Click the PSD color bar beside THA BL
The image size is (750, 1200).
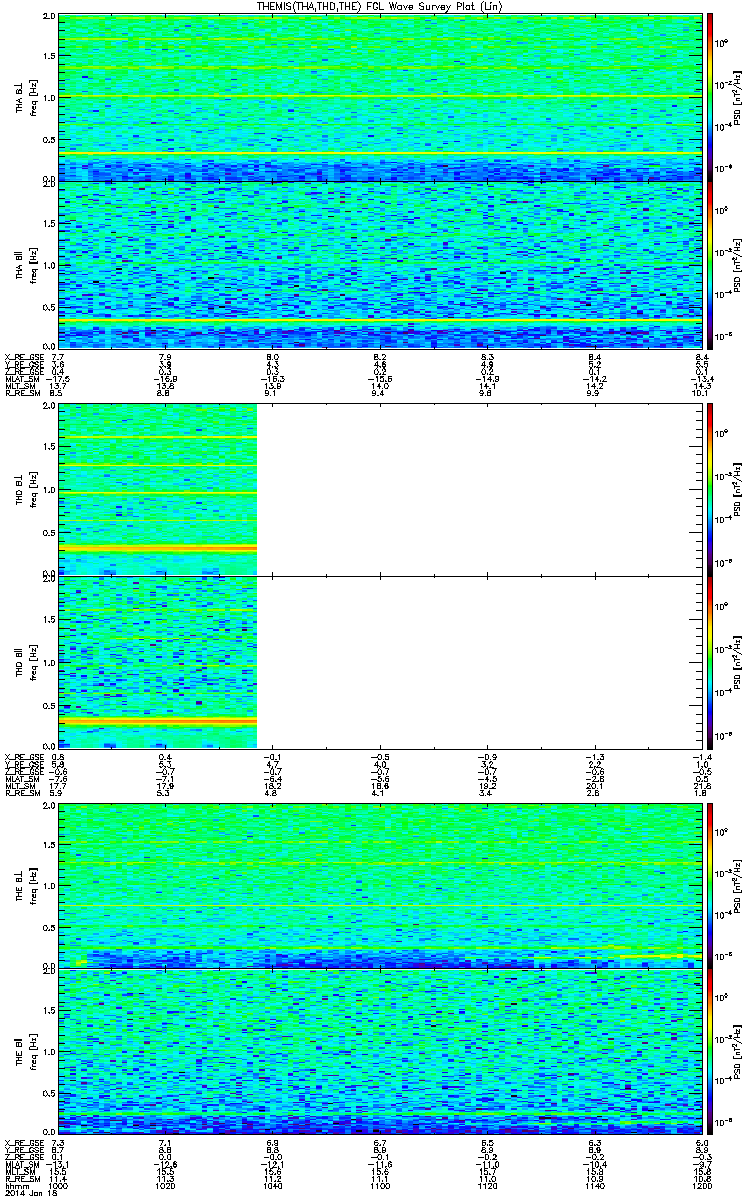point(710,97)
